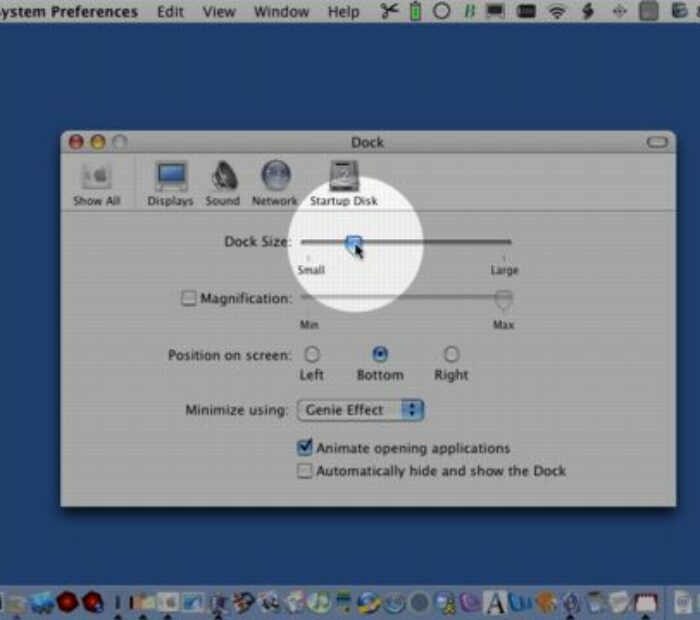The image size is (700, 620).
Task: Click the 'Position on screen:' label
Action: (x=229, y=355)
